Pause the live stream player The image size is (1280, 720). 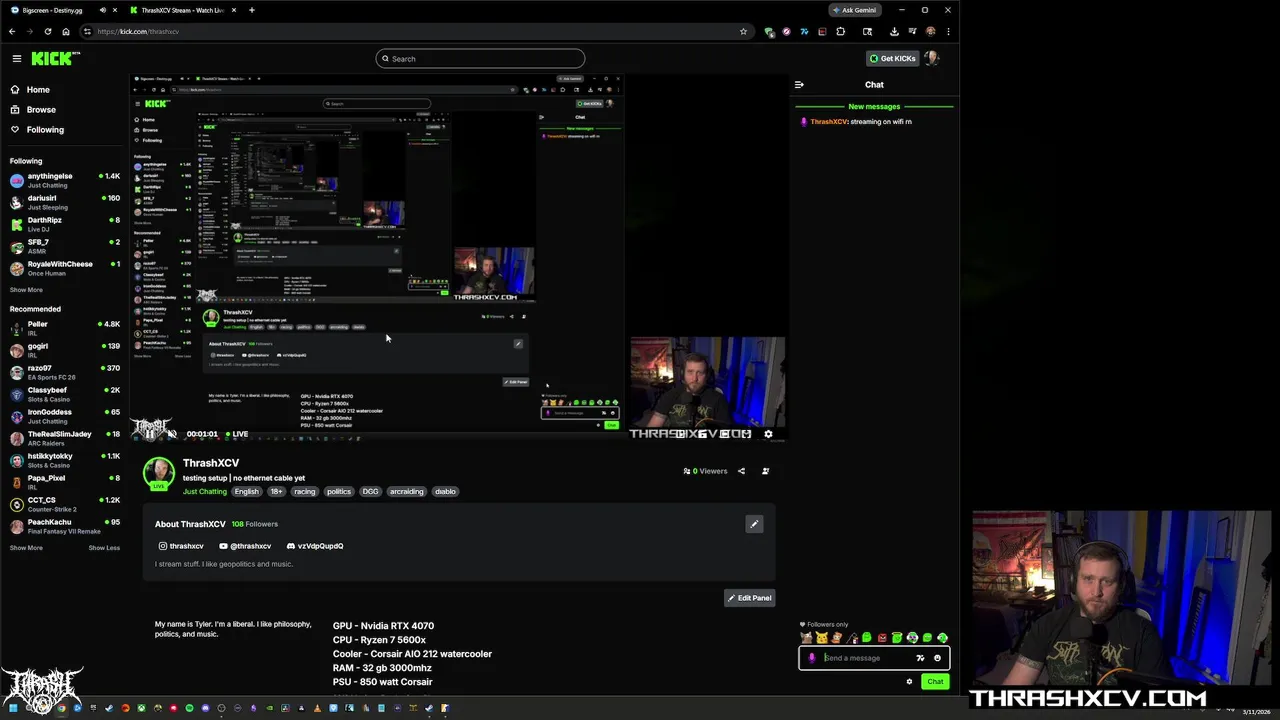click(151, 434)
